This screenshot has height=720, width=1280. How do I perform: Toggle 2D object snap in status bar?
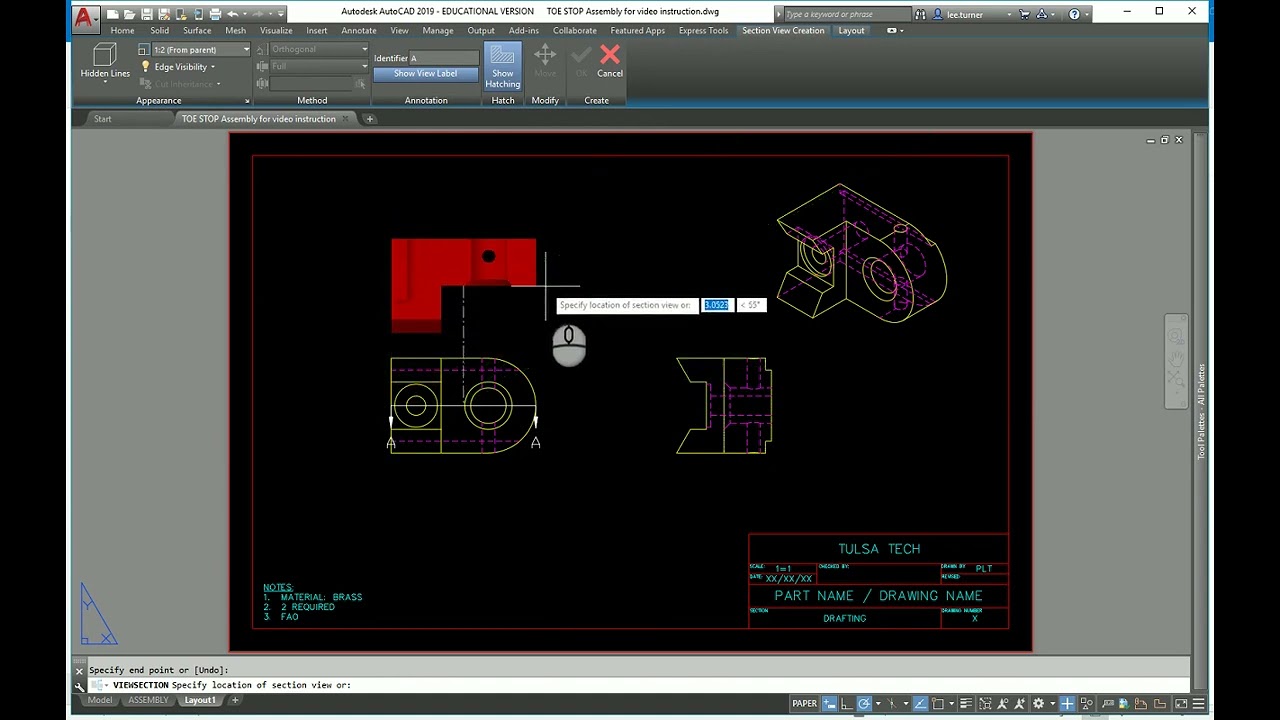pyautogui.click(x=937, y=704)
